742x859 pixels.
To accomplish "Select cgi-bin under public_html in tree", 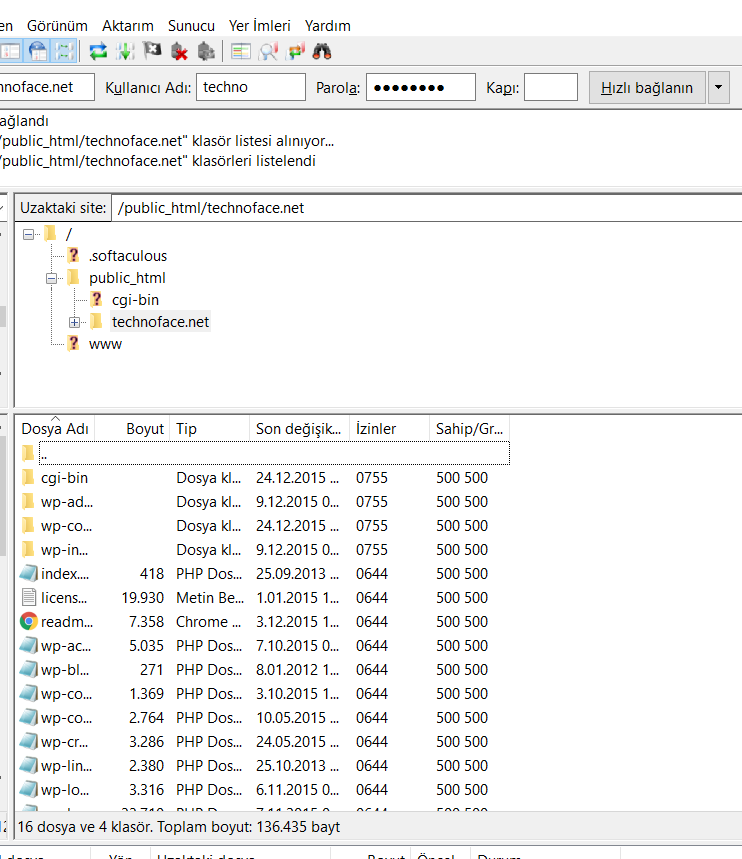I will [135, 300].
